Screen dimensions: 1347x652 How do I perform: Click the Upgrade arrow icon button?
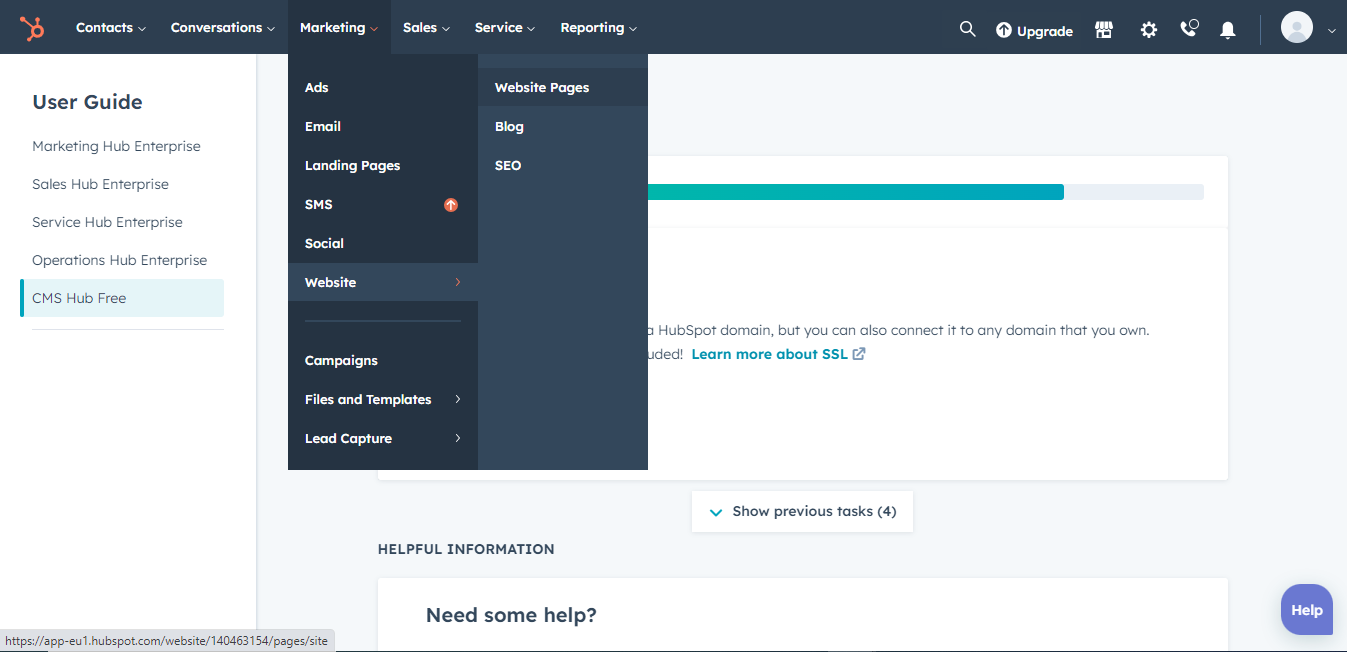tap(1004, 31)
